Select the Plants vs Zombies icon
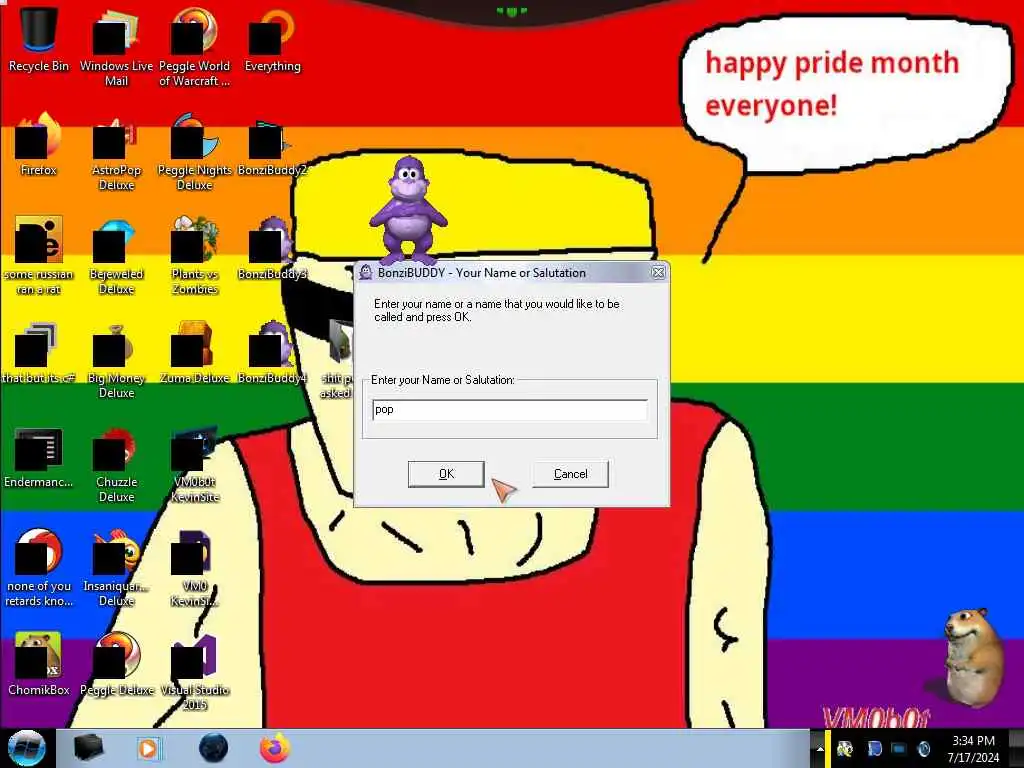This screenshot has width=1024, height=768. [x=194, y=255]
